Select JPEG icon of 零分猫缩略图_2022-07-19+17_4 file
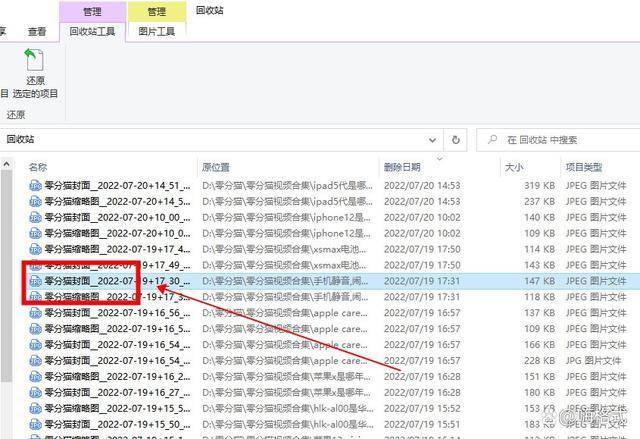The width and height of the screenshot is (640, 439). (36, 249)
